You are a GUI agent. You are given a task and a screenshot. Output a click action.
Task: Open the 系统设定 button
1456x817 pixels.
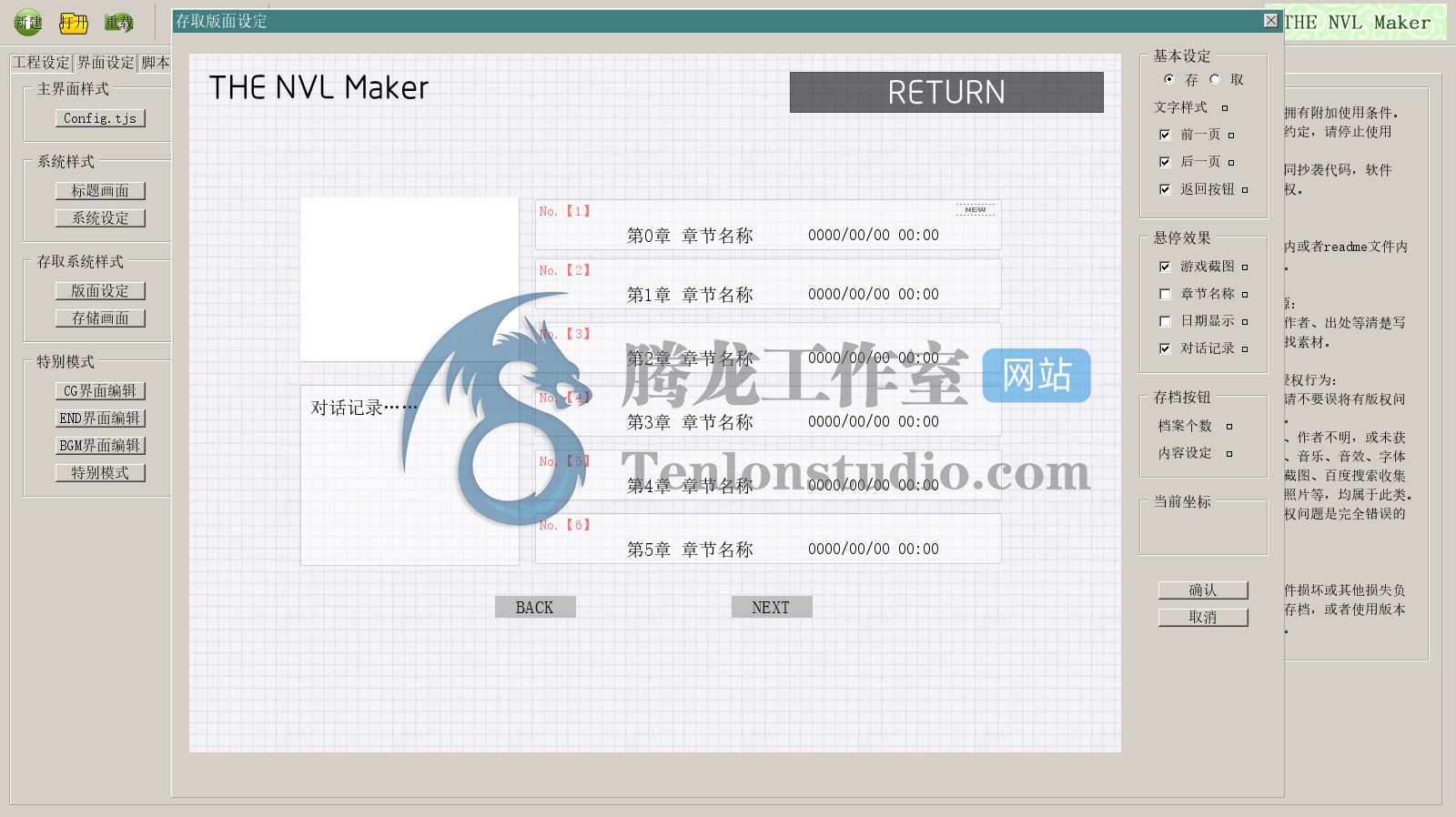click(100, 218)
